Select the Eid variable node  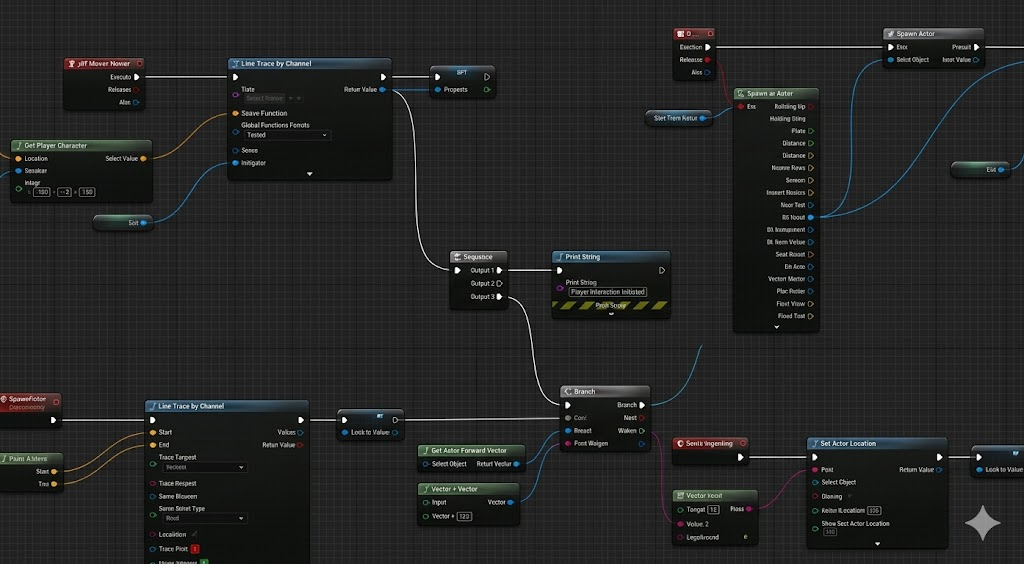point(980,170)
